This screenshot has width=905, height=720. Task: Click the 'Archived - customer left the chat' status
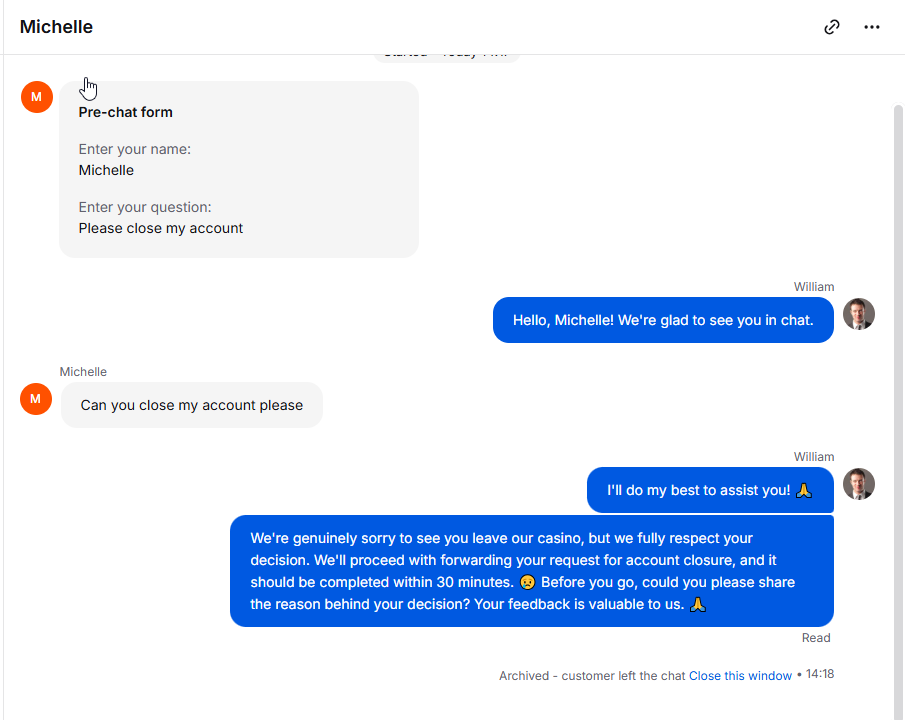pos(592,676)
